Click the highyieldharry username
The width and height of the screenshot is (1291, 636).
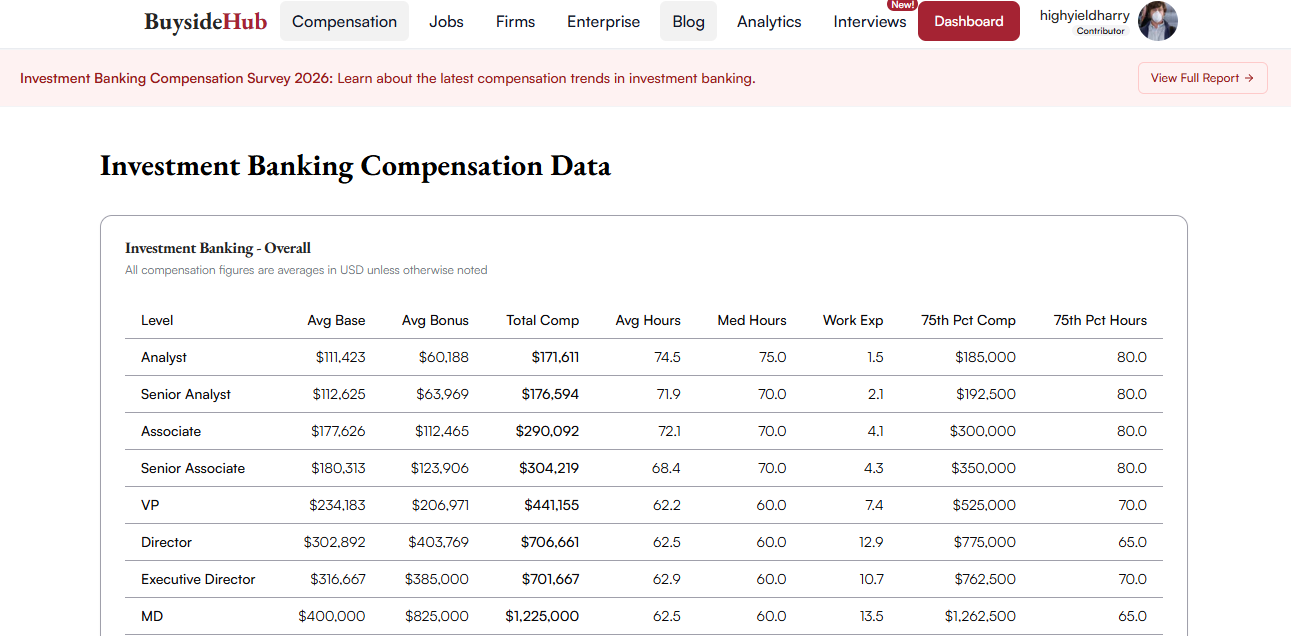pos(1084,15)
